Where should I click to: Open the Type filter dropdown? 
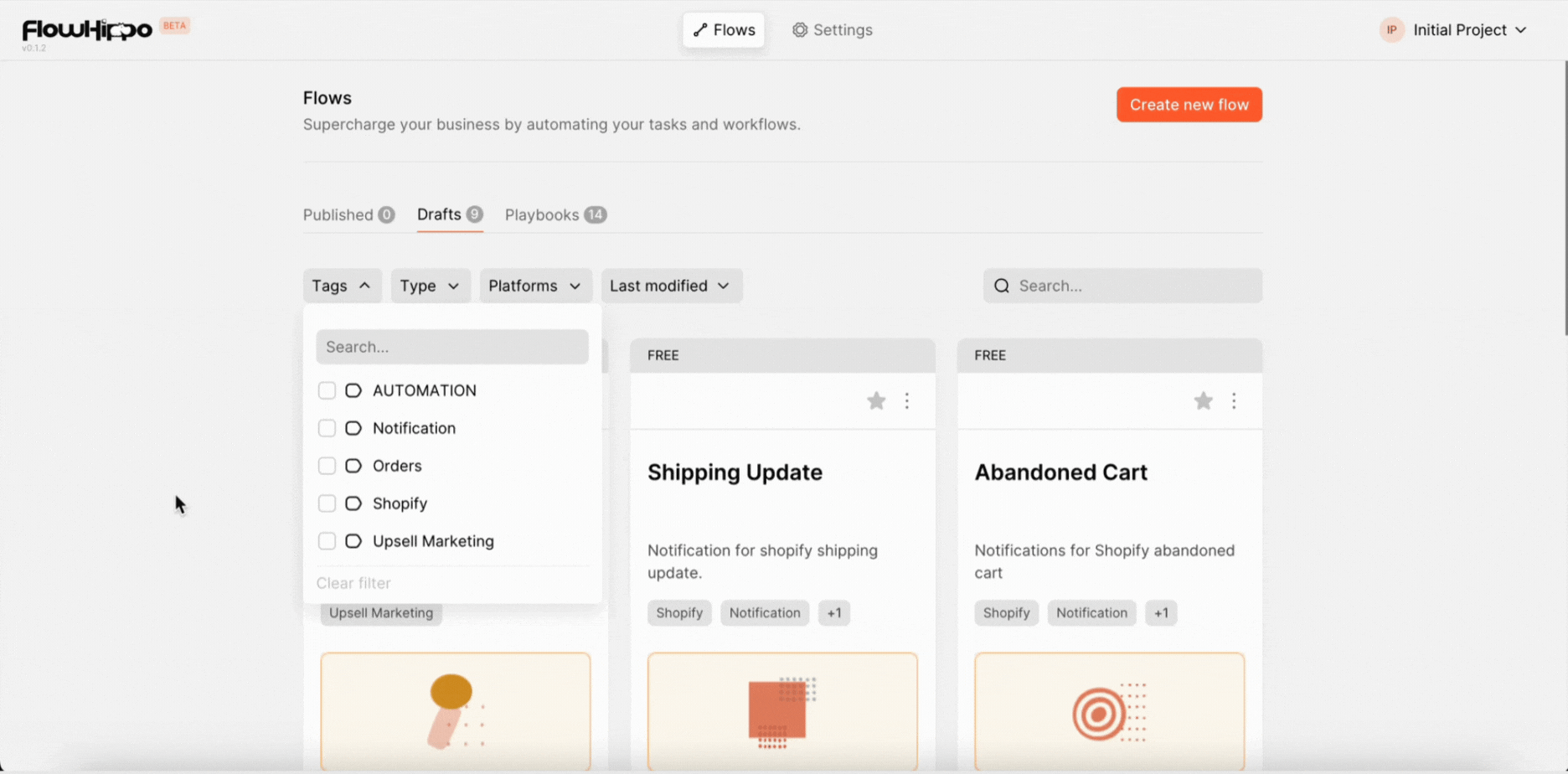(431, 286)
